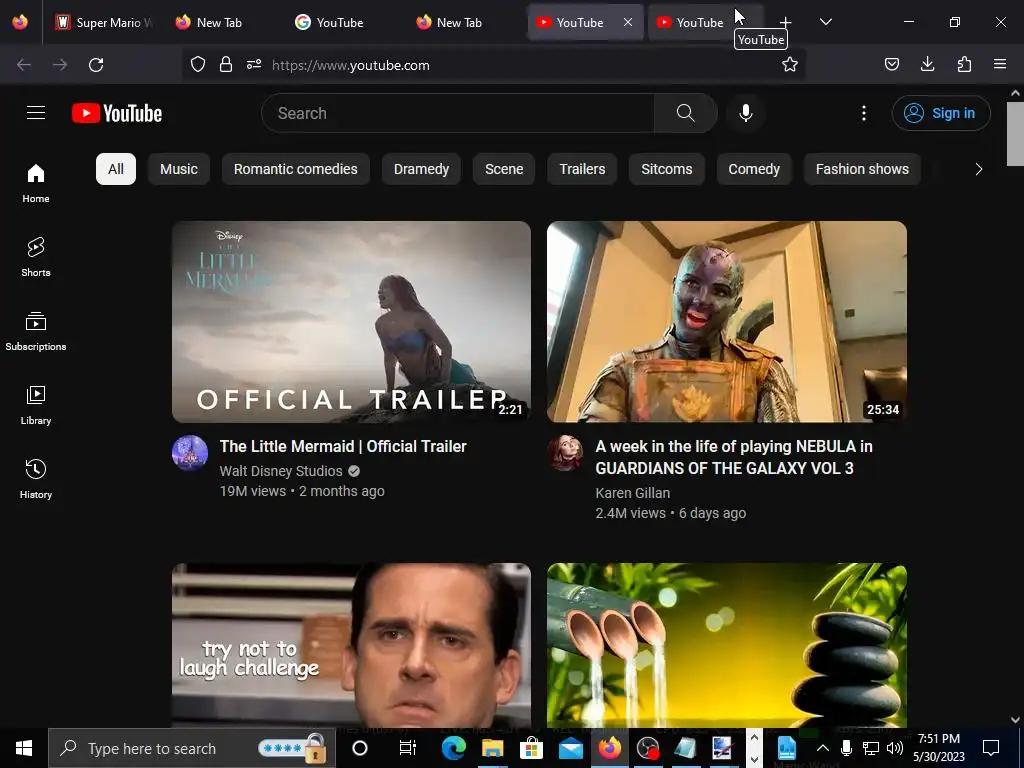Filter by Fashion shows chip
The width and height of the screenshot is (1024, 768).
coord(862,169)
